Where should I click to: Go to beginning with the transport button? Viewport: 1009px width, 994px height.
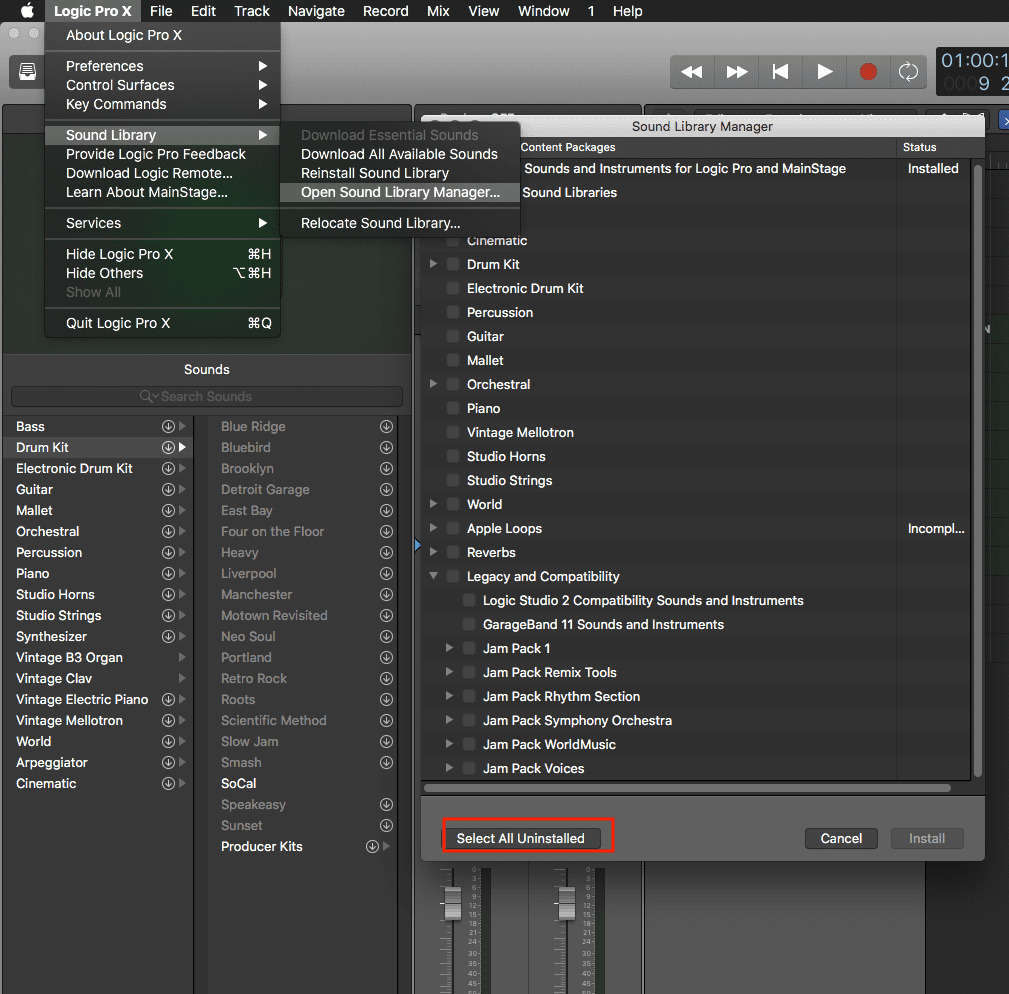pos(781,71)
